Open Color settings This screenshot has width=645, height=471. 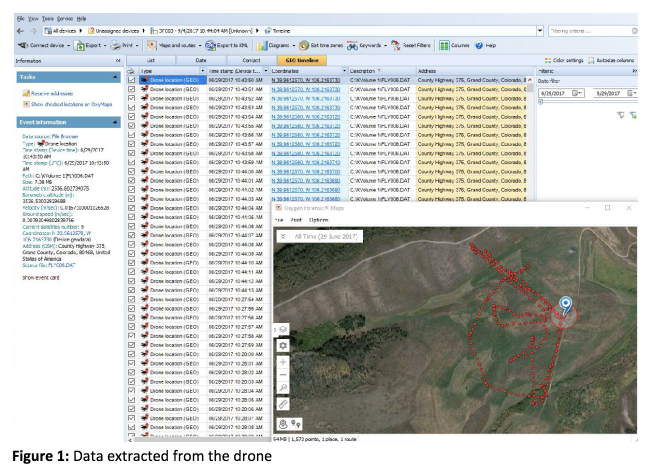(x=564, y=60)
